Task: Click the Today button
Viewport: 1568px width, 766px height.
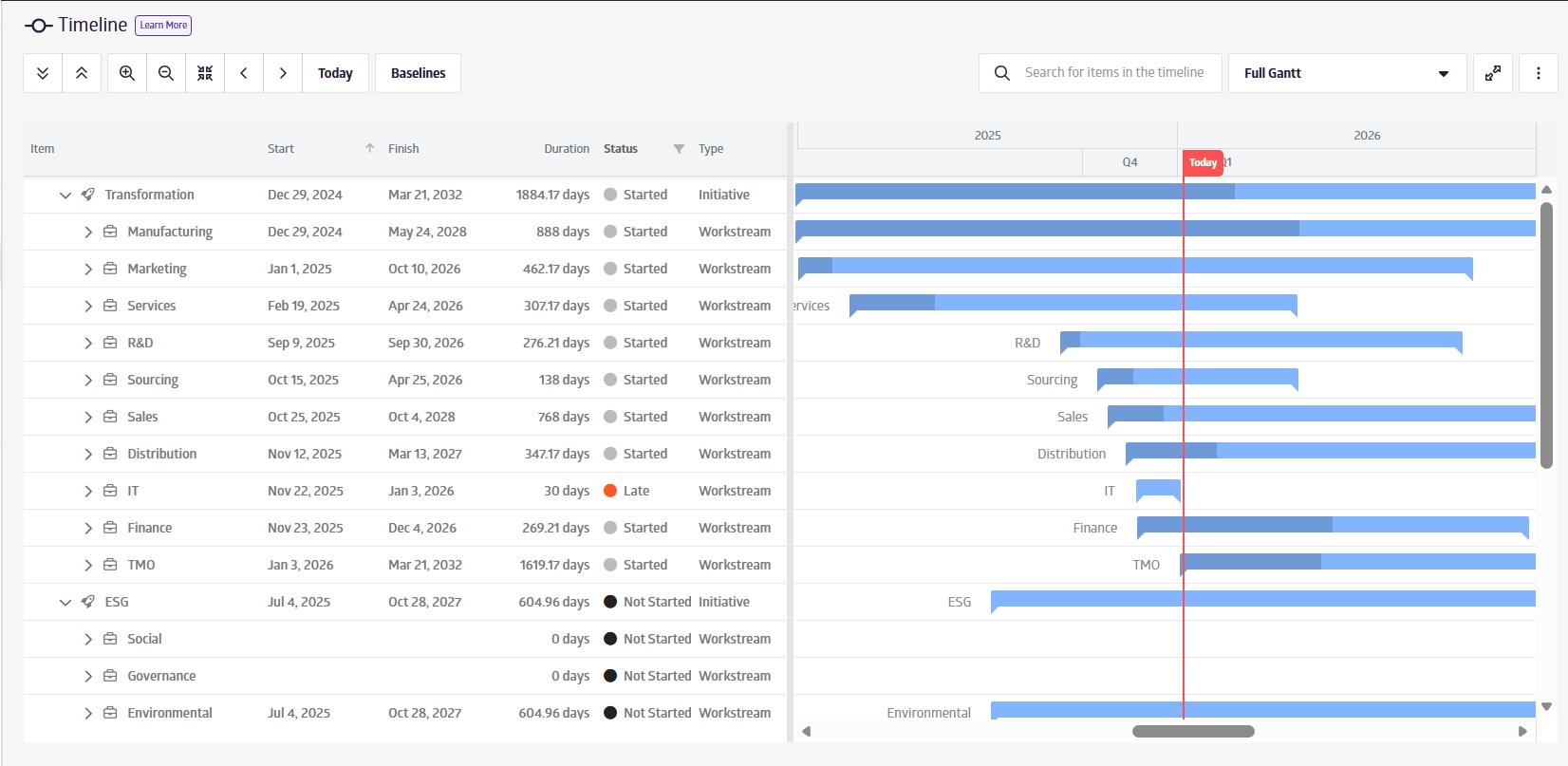Action: (335, 73)
